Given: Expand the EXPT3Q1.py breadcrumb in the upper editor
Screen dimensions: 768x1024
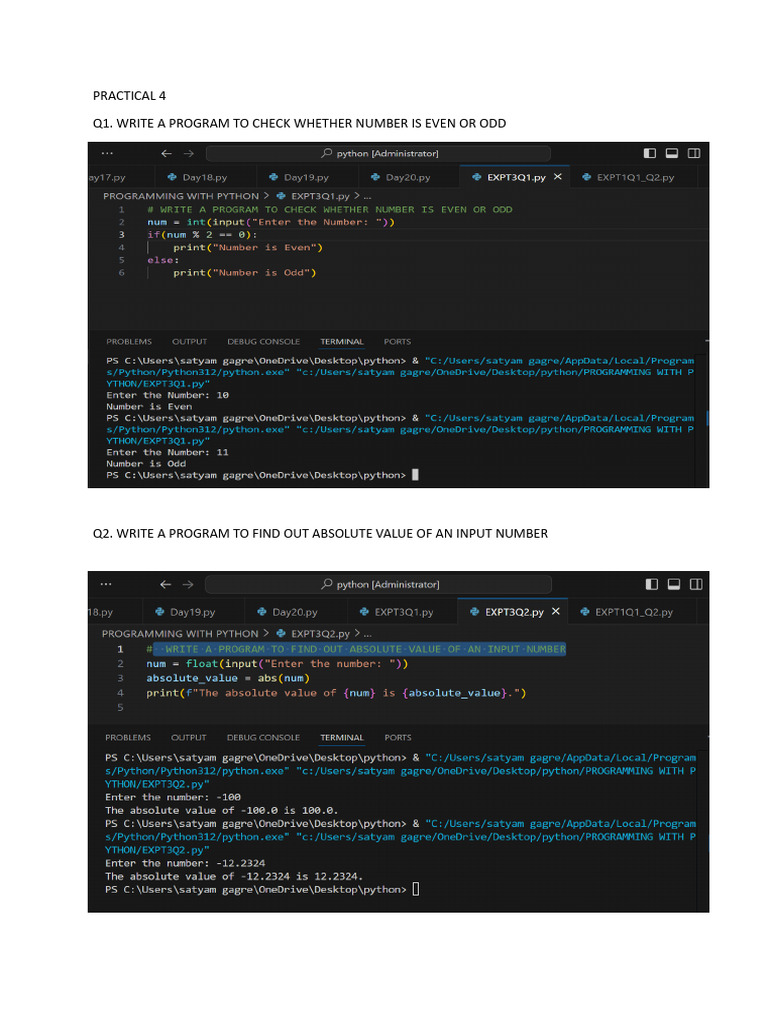Looking at the screenshot, I should click(x=316, y=196).
